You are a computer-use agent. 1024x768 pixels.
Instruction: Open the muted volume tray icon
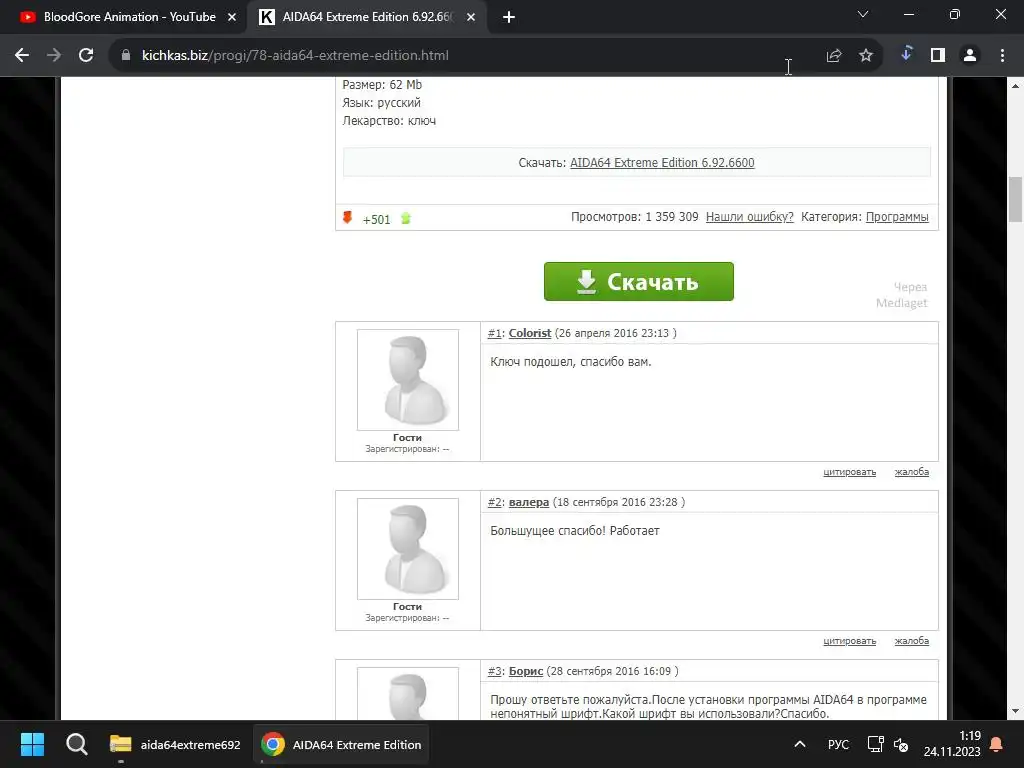tap(901, 744)
